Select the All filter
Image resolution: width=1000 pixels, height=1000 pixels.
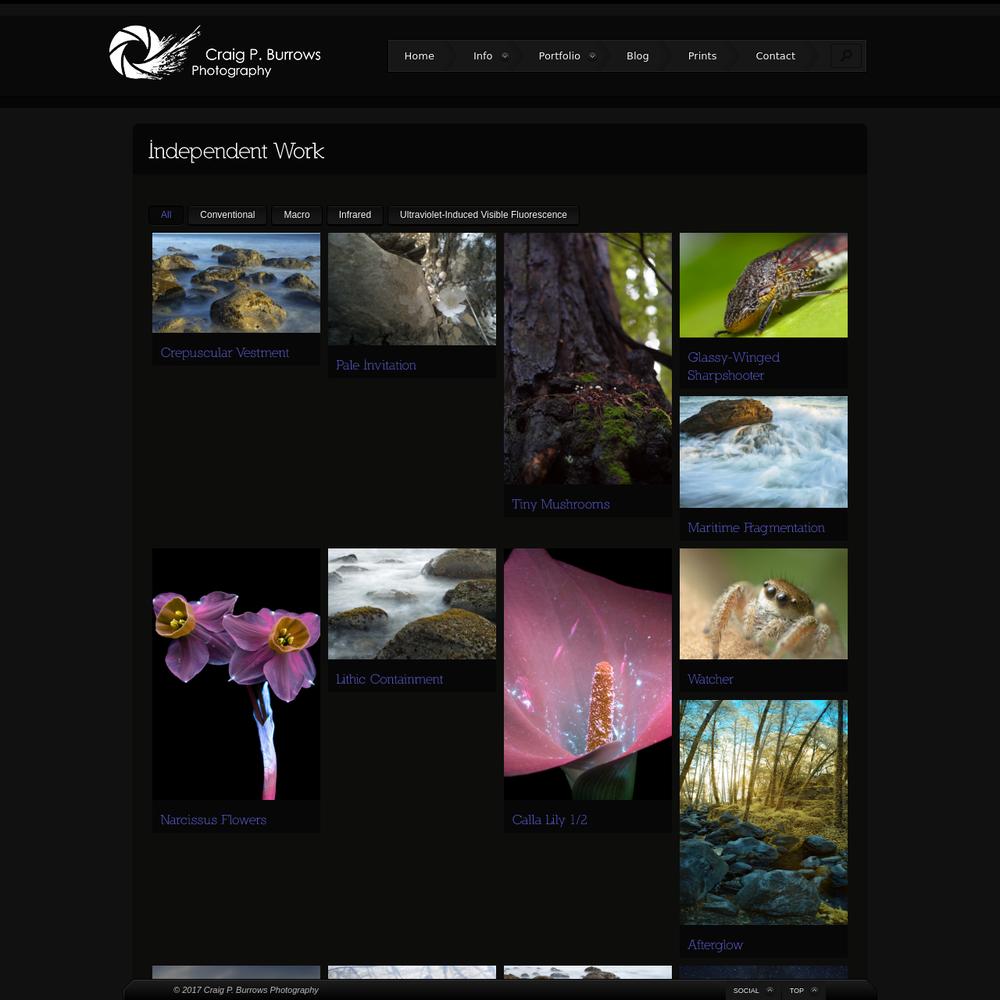pyautogui.click(x=166, y=215)
